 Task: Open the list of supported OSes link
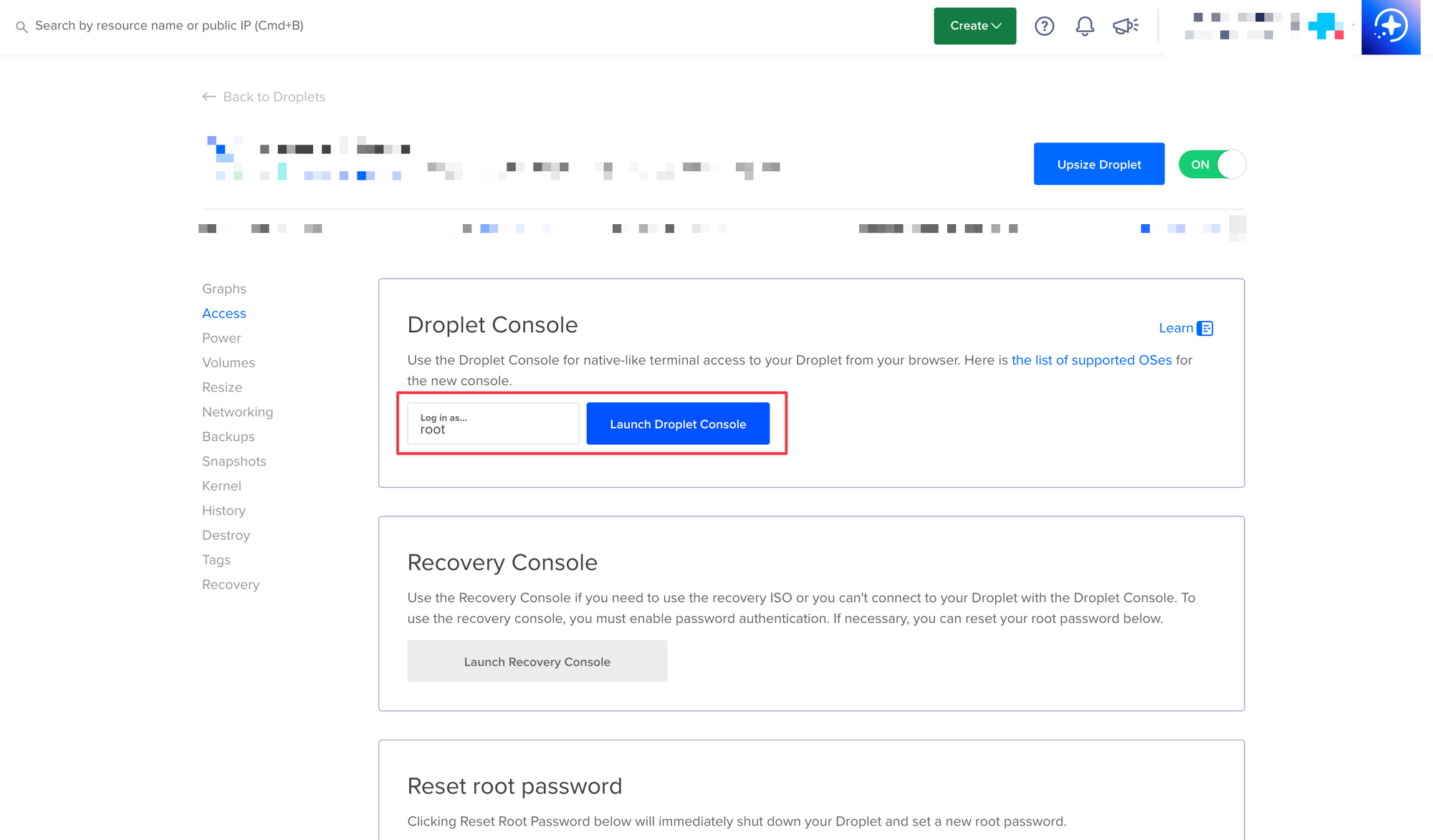(1091, 360)
